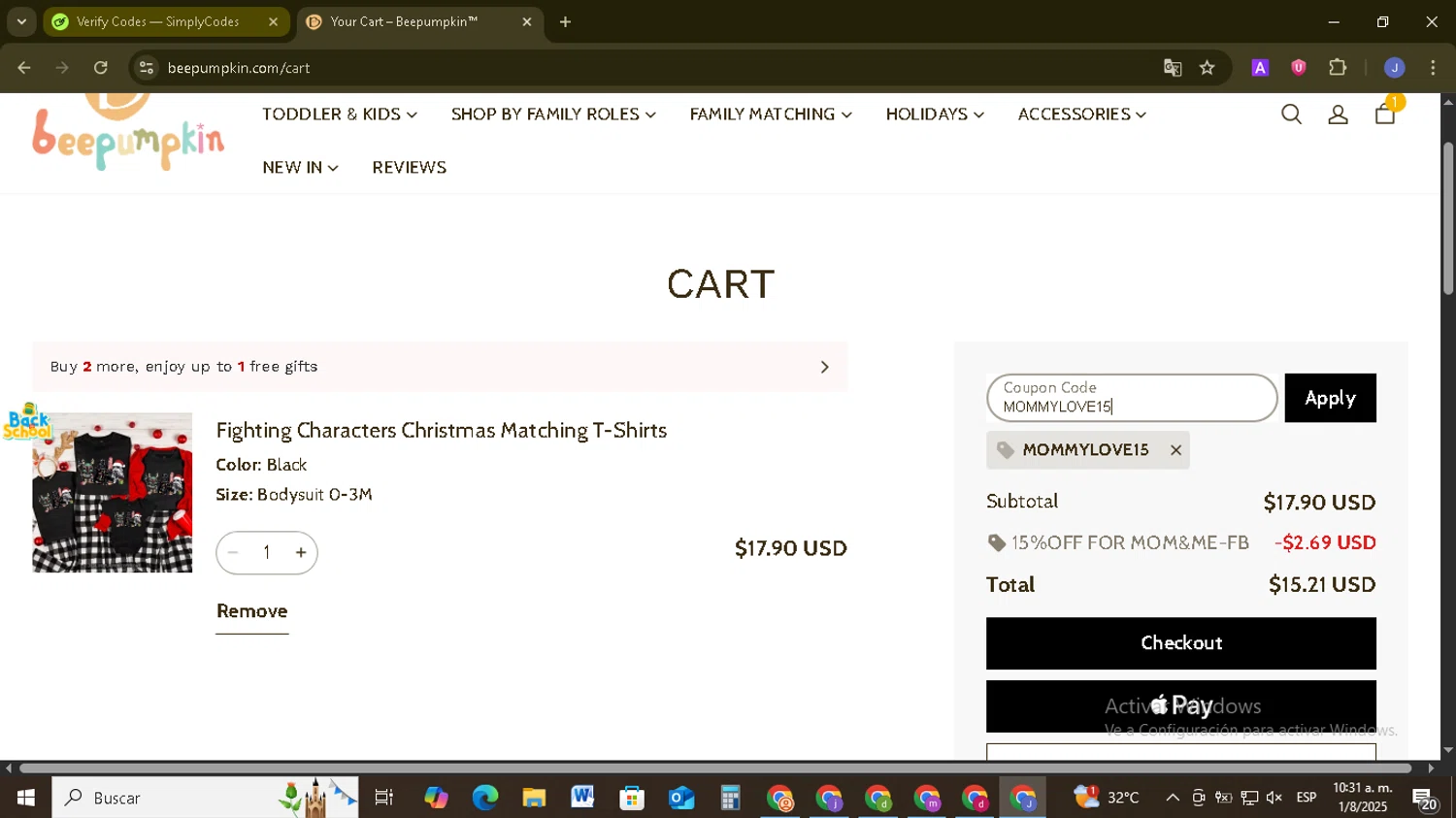Screen dimensions: 1456x818
Task: Click the Remove item link
Action: click(251, 611)
